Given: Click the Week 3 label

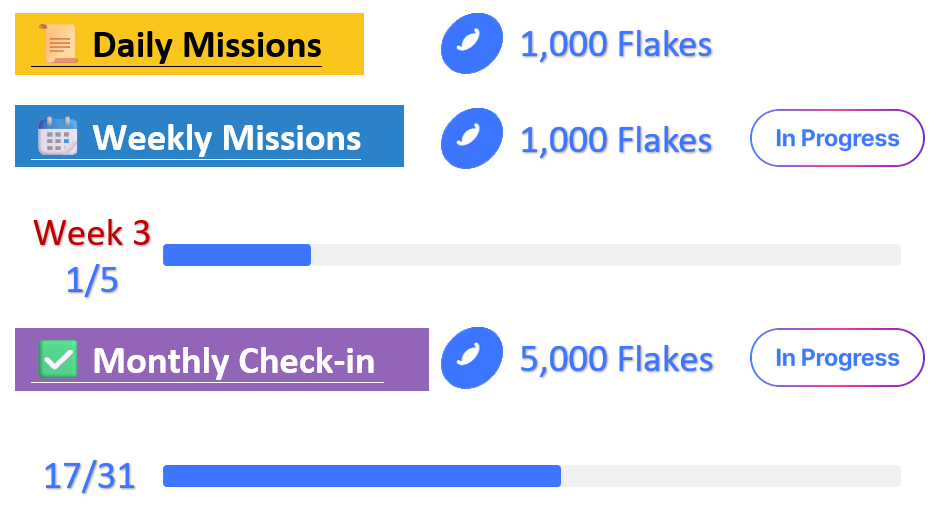Looking at the screenshot, I should coord(92,233).
